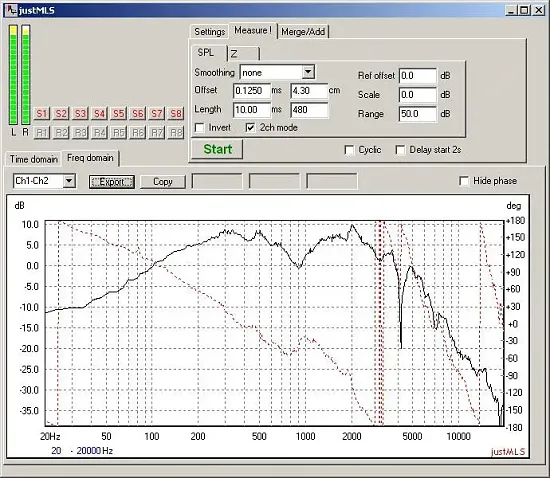Viewport: 550px width, 478px height.
Task: Click the R5 recall slot button
Action: click(119, 133)
